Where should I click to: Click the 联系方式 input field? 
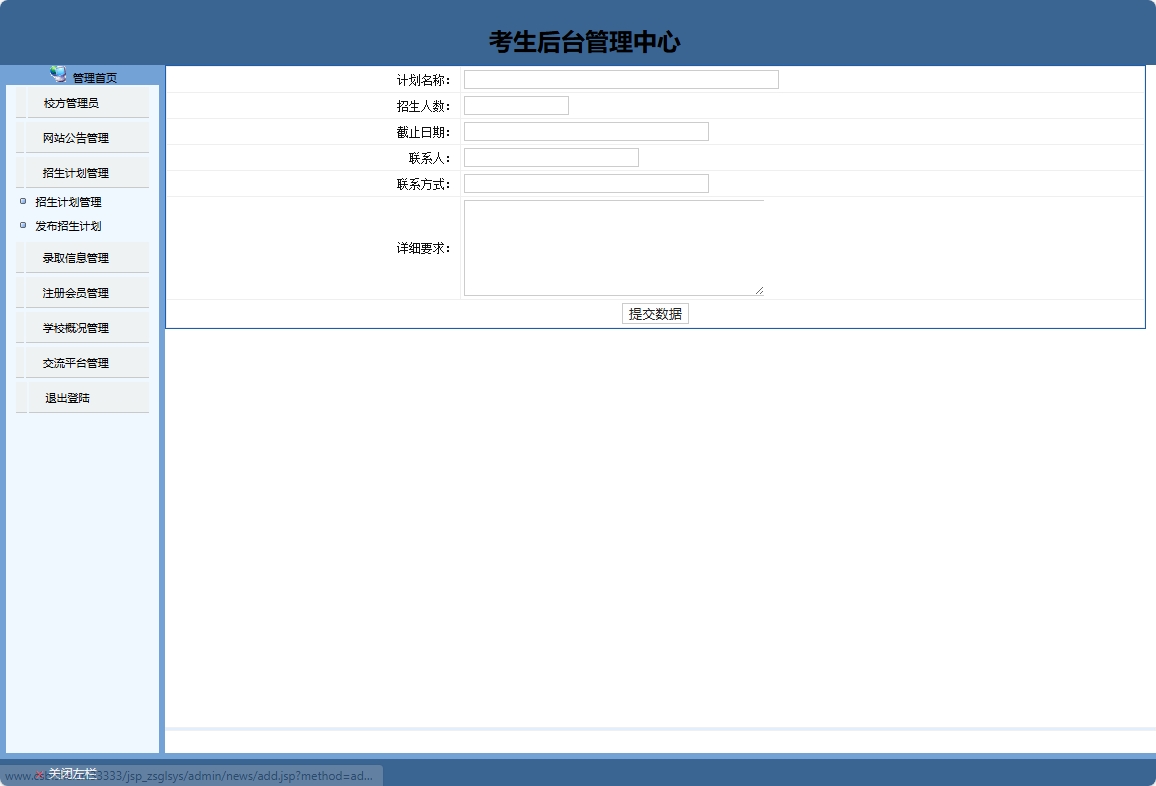click(585, 183)
